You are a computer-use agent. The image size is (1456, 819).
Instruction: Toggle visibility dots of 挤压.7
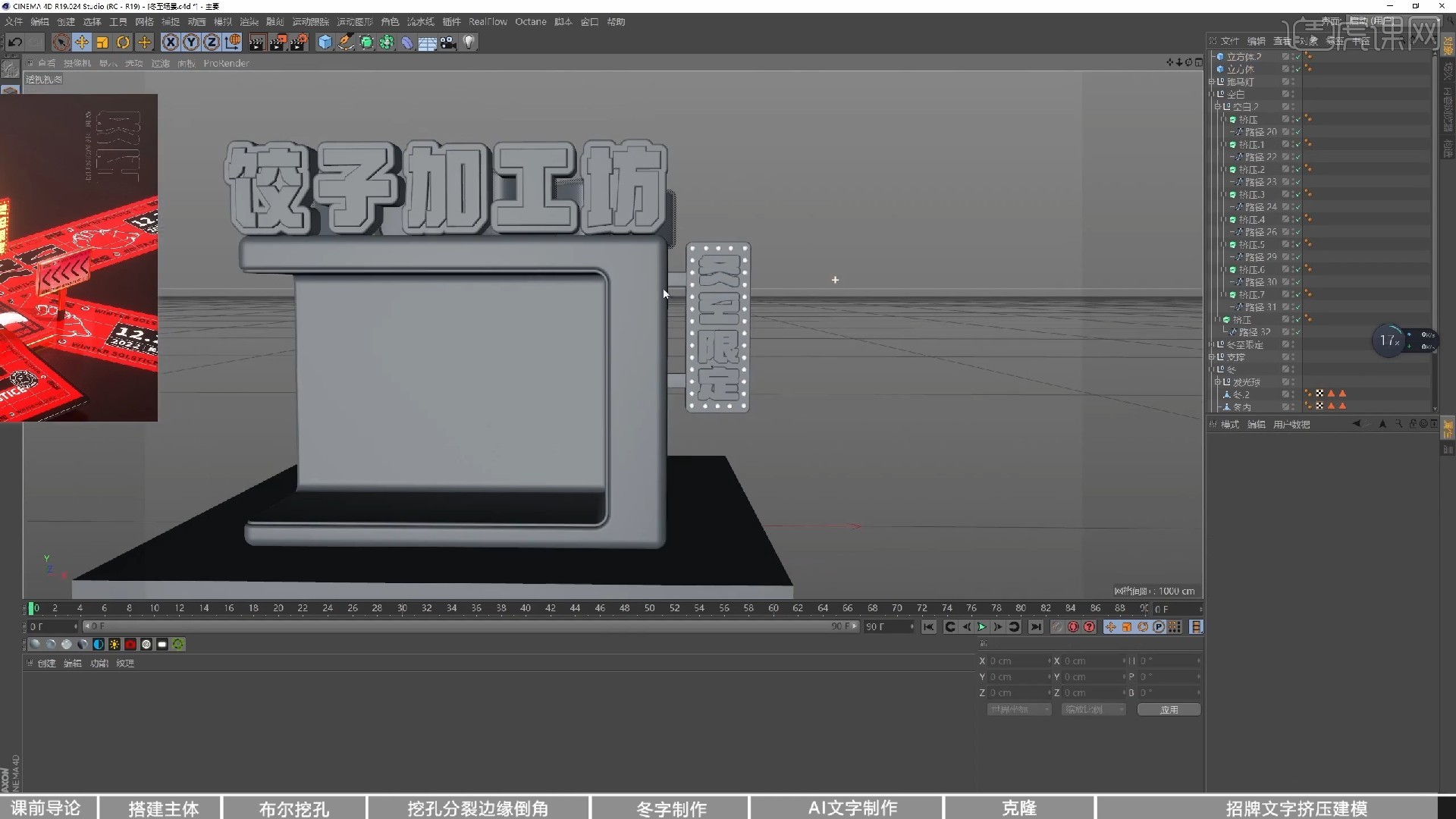point(1291,295)
